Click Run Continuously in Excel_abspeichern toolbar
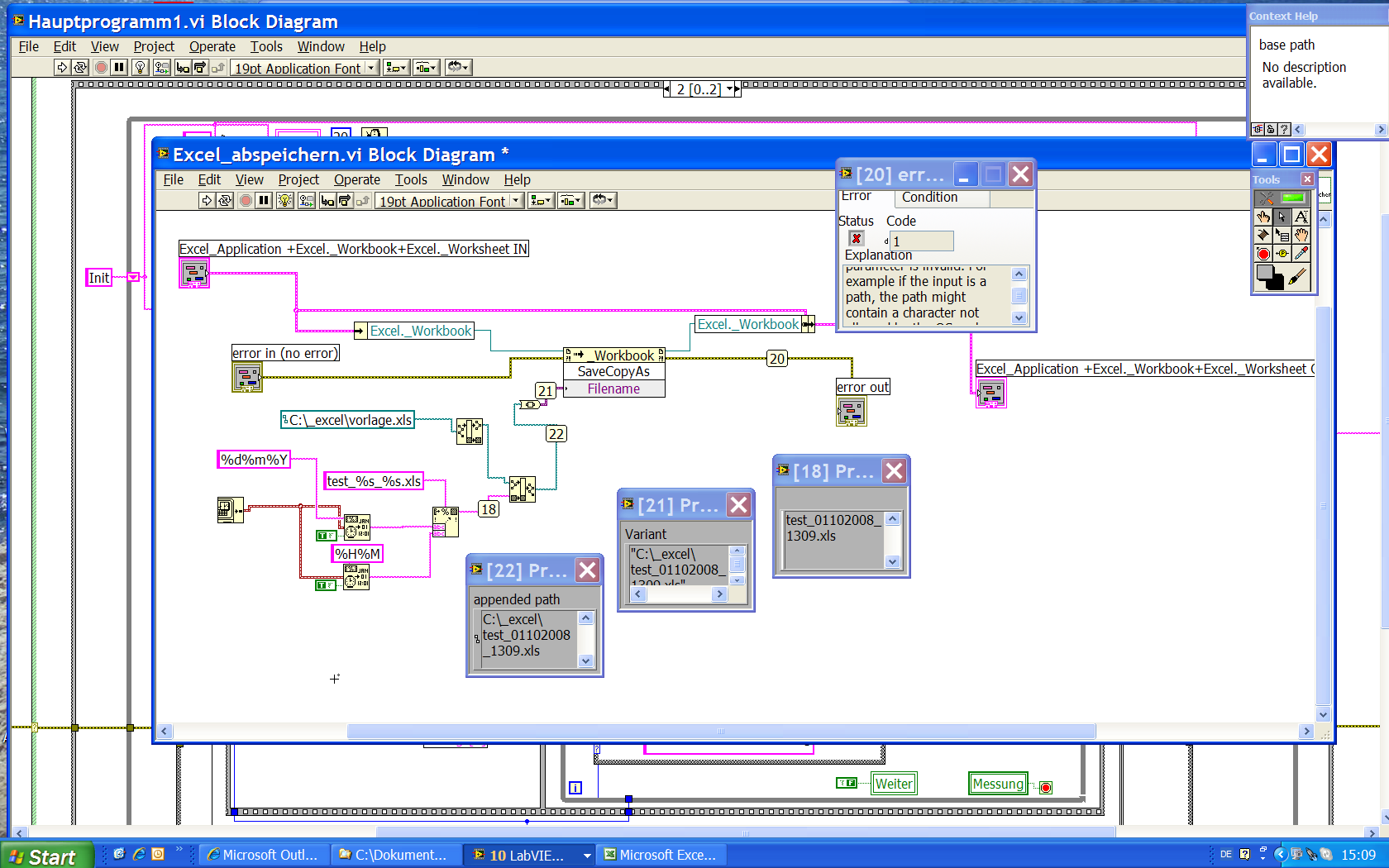Image resolution: width=1389 pixels, height=868 pixels. pos(225,200)
